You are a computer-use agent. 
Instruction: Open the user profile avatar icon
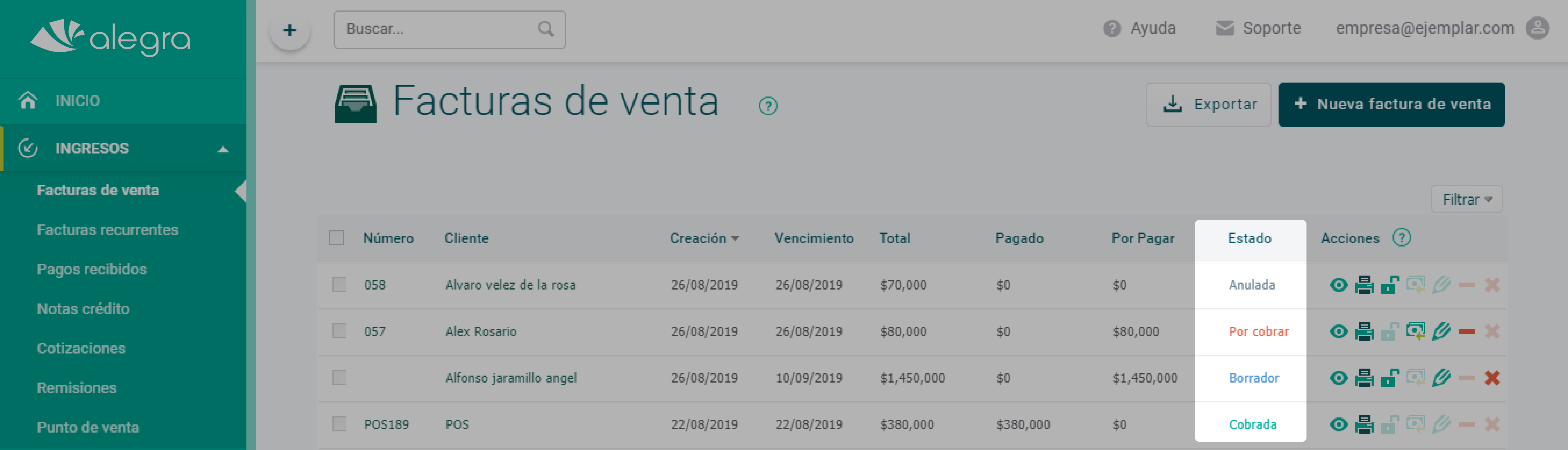click(1537, 28)
